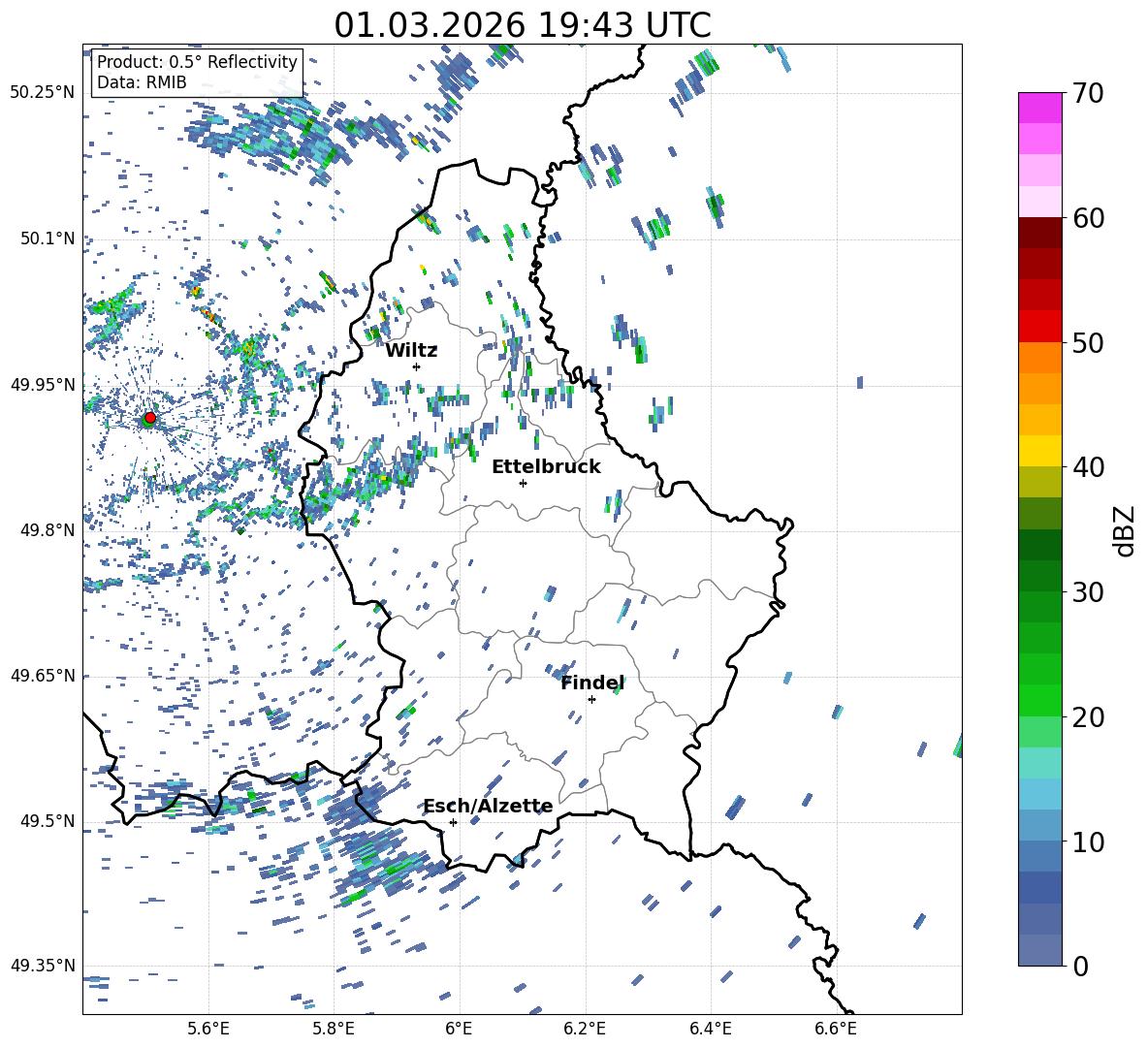The image size is (1148, 1048).
Task: Click the dBZ colorbar axis label
Action: pos(1126,530)
